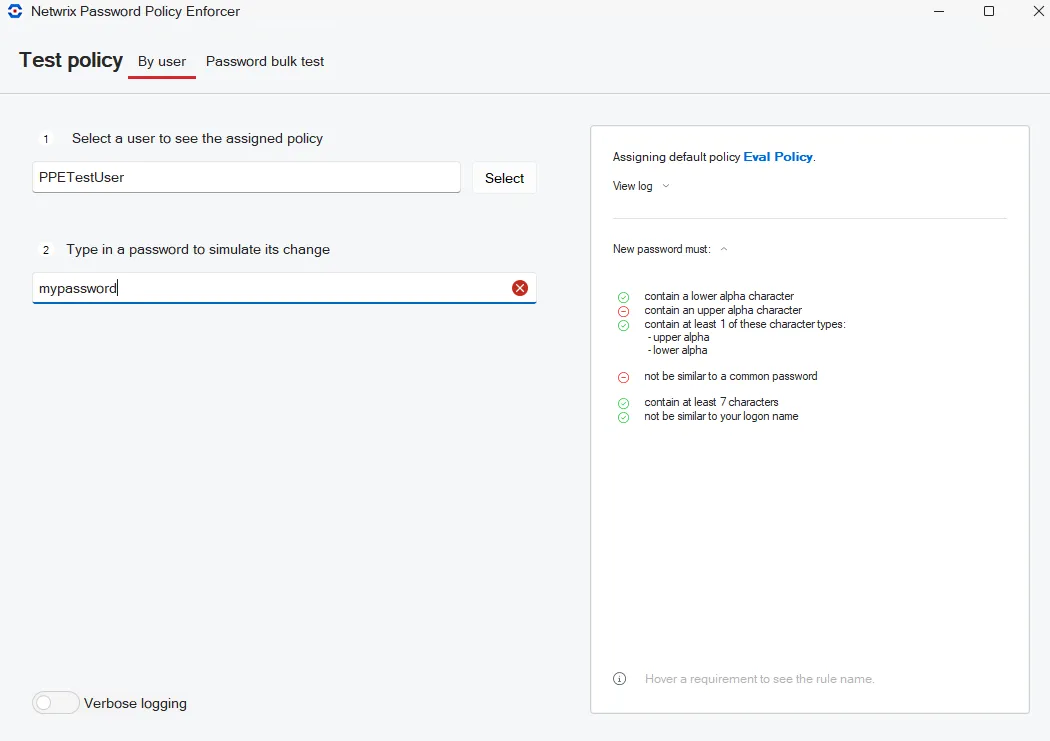Expand the View log chevron
Screen dimensions: 1050x741
[666, 186]
